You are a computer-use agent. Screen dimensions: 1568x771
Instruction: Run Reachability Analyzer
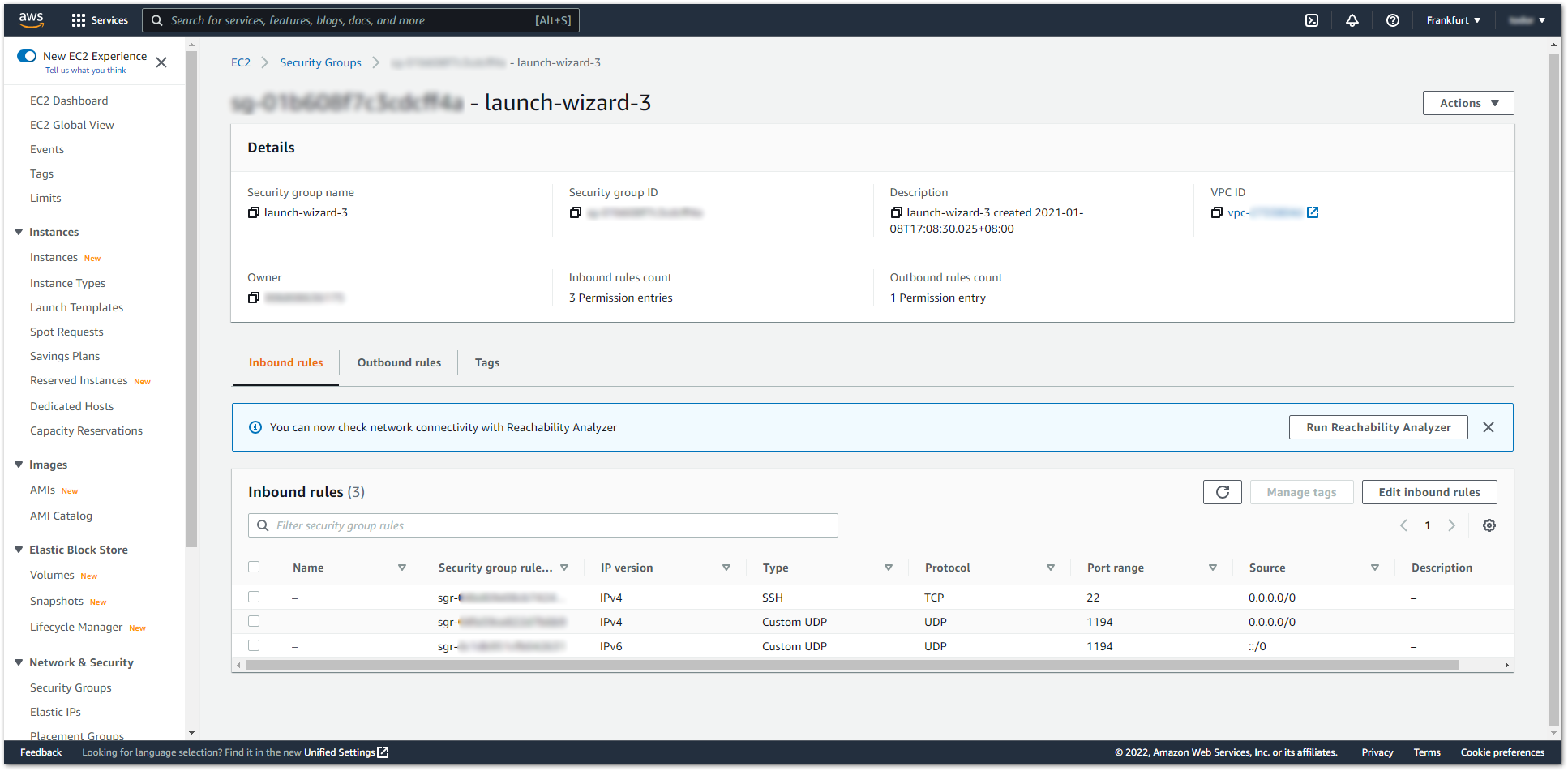[x=1378, y=427]
